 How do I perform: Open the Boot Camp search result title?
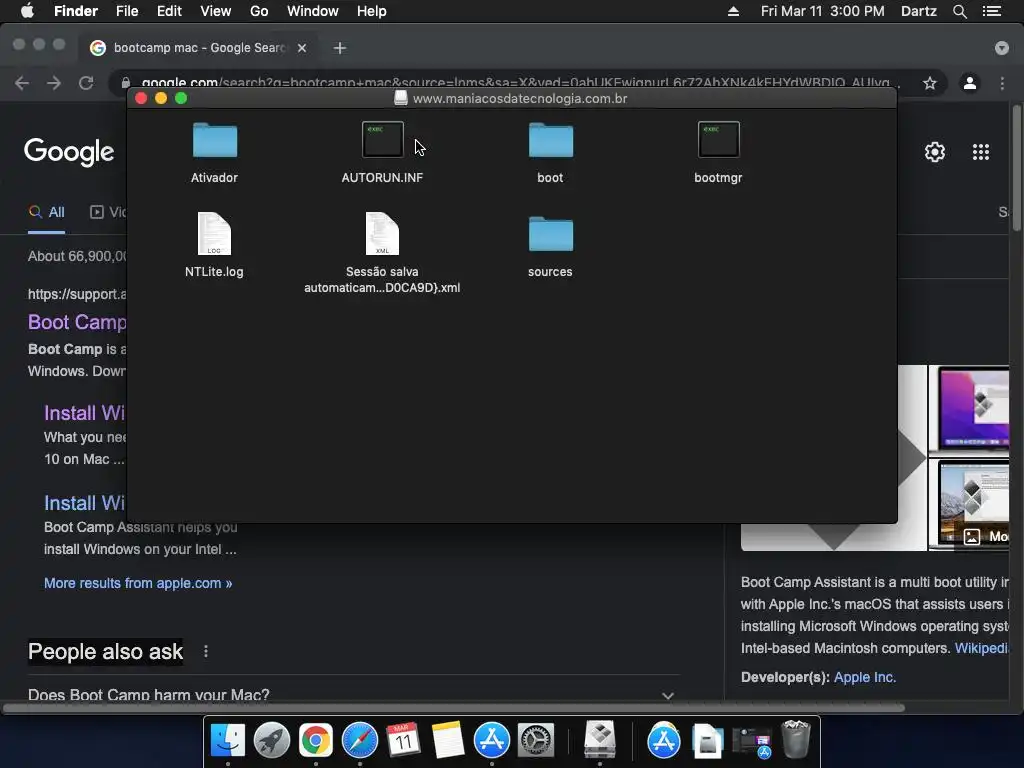(77, 322)
